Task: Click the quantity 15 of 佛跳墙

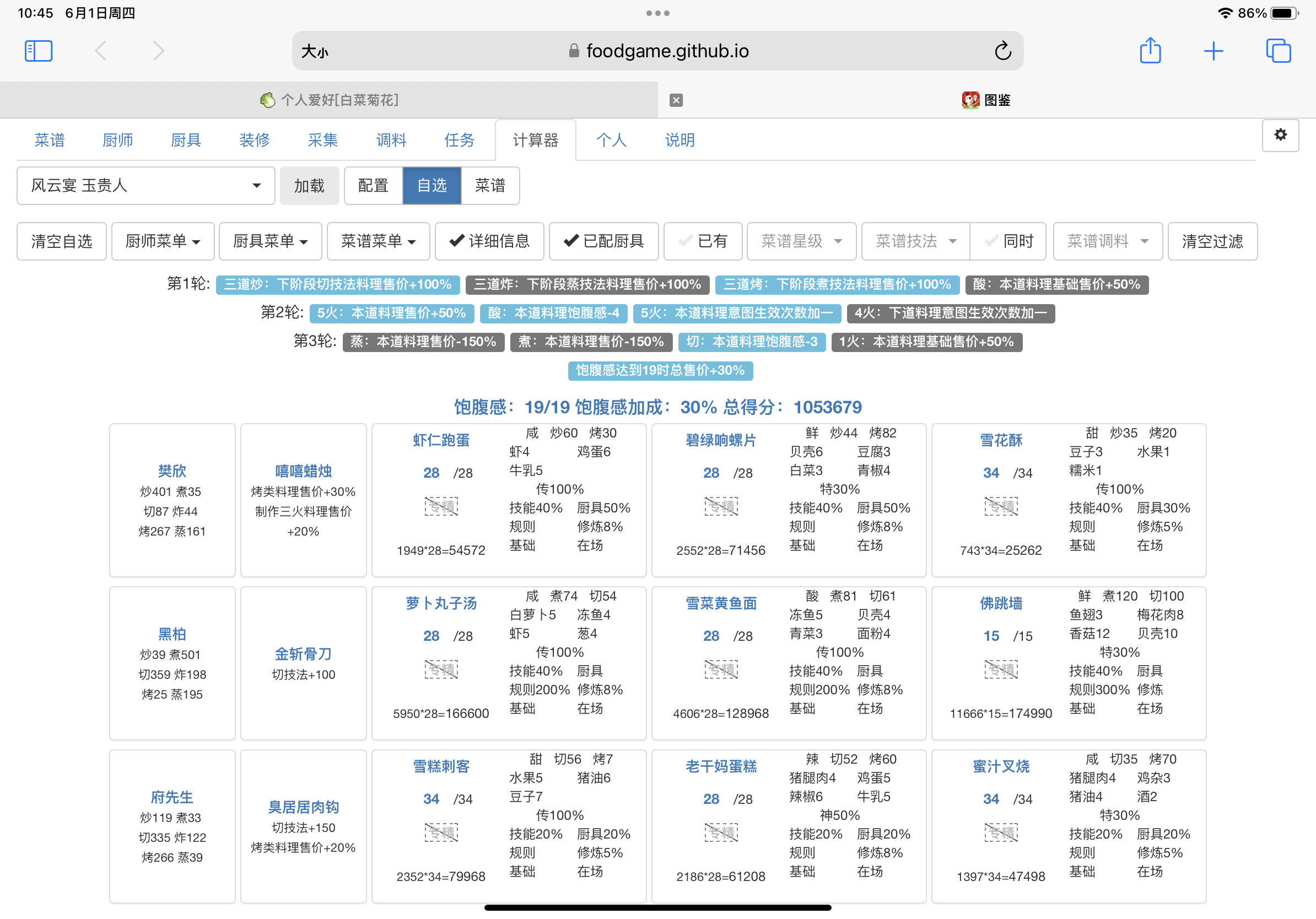Action: (991, 636)
